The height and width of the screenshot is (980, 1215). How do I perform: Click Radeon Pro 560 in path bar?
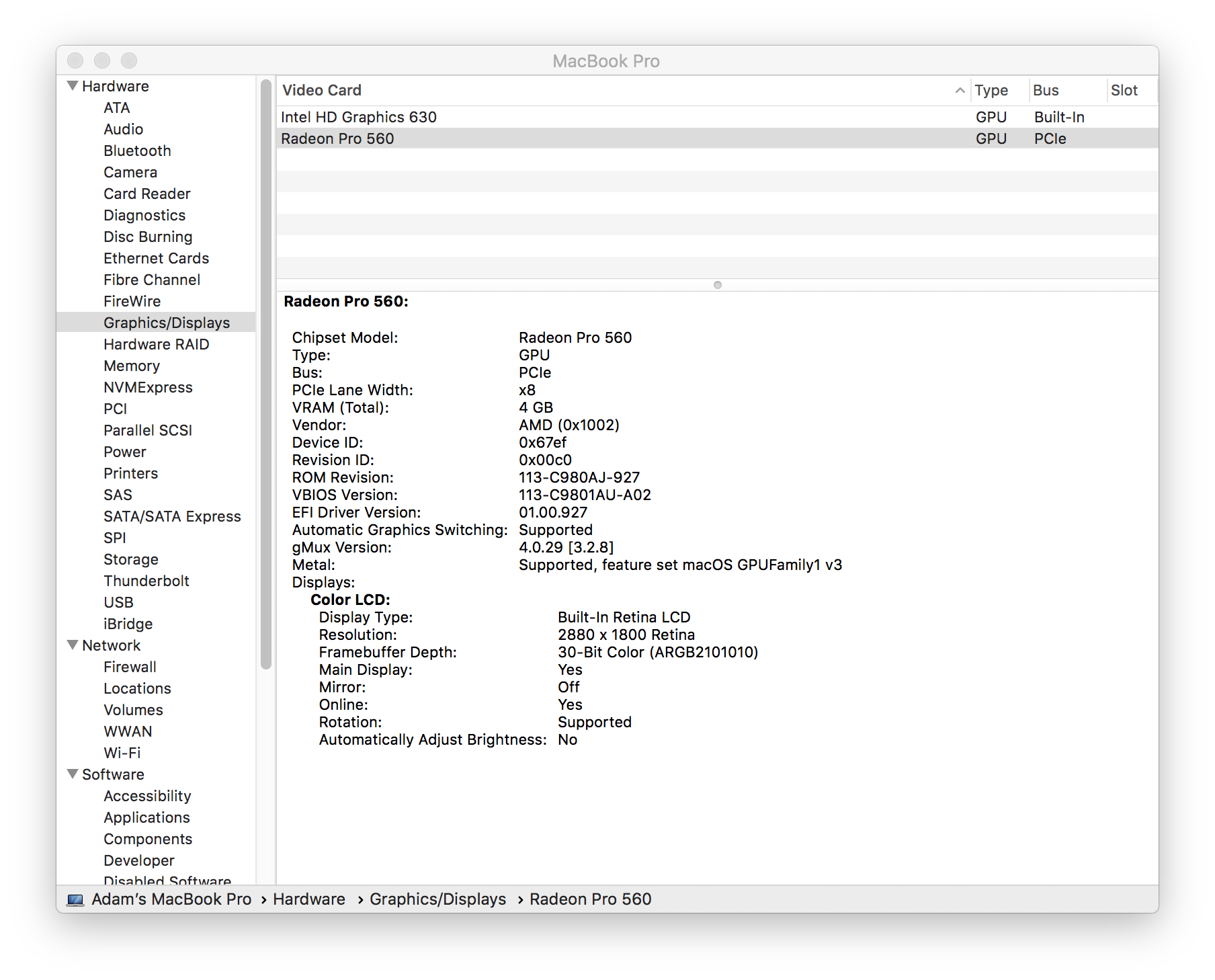coord(591,899)
